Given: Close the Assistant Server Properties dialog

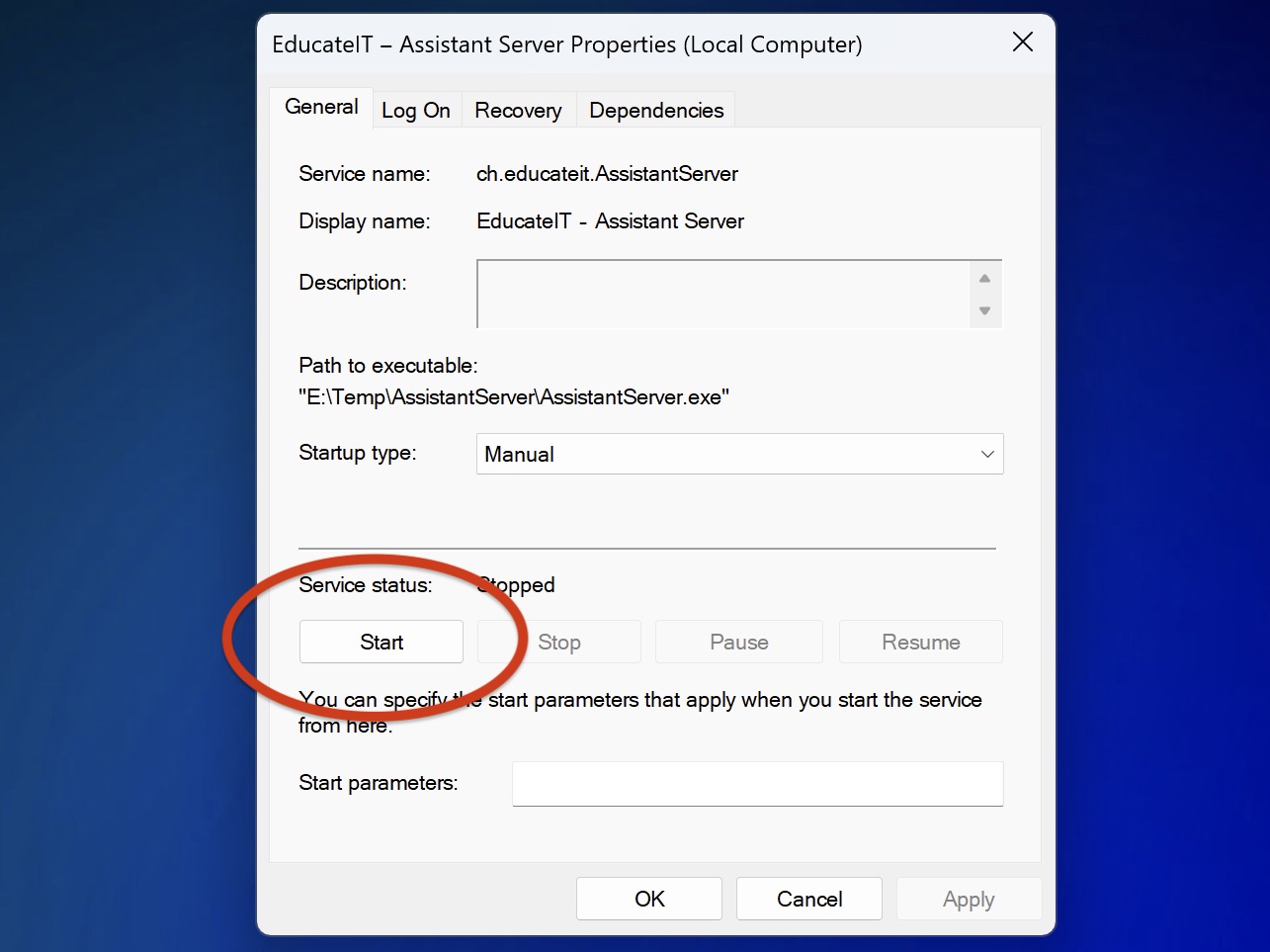Looking at the screenshot, I should point(1023,43).
